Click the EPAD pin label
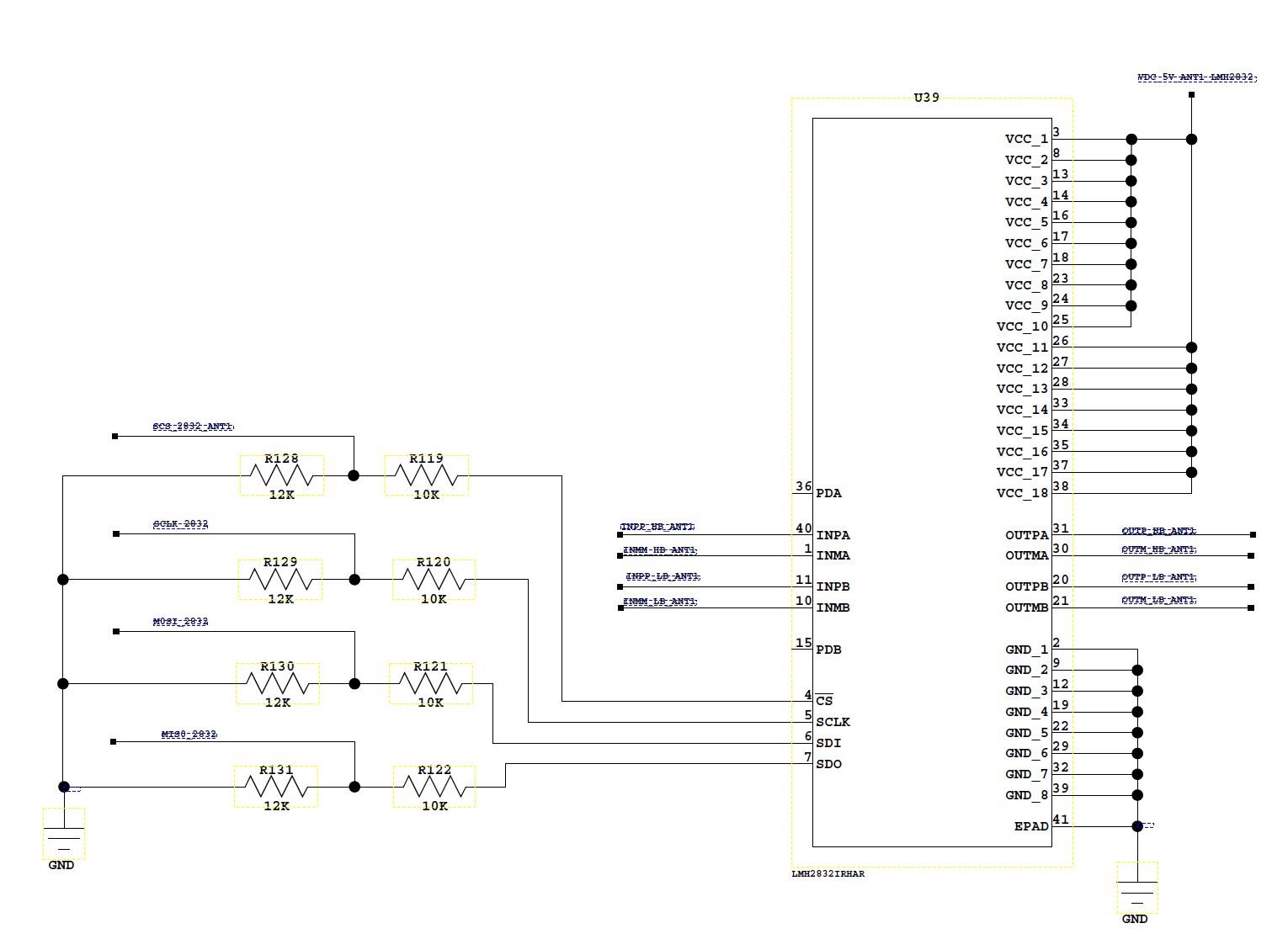Screen dimensions: 1288x939 tap(1031, 826)
